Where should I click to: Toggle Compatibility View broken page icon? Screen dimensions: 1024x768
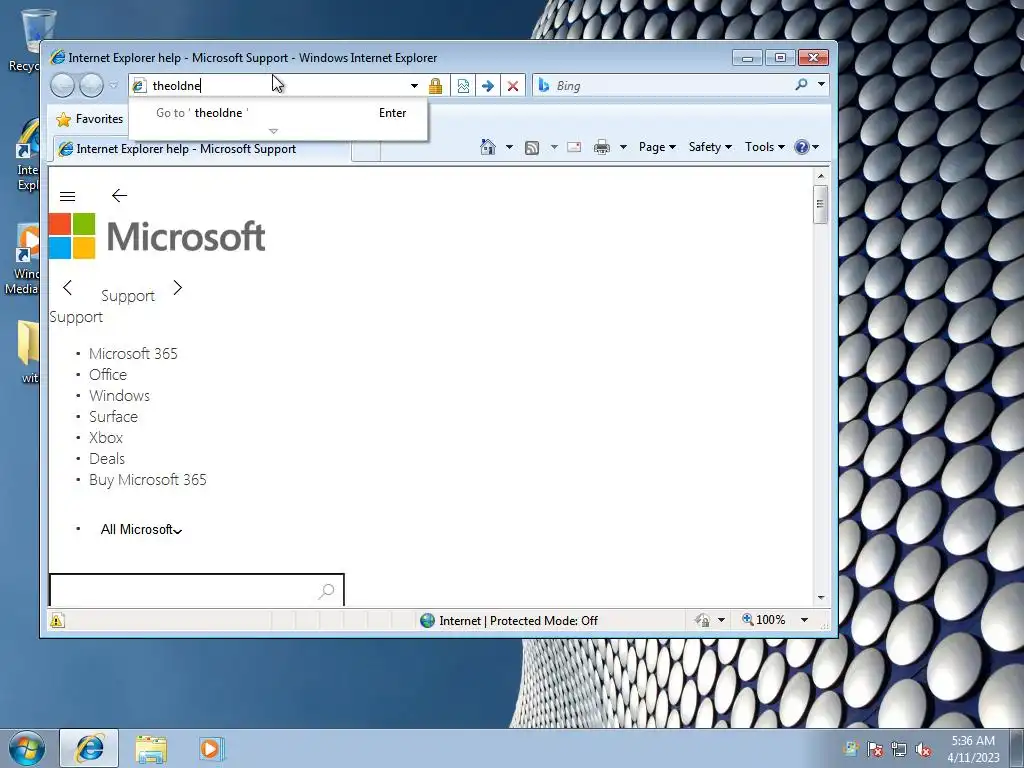[463, 86]
